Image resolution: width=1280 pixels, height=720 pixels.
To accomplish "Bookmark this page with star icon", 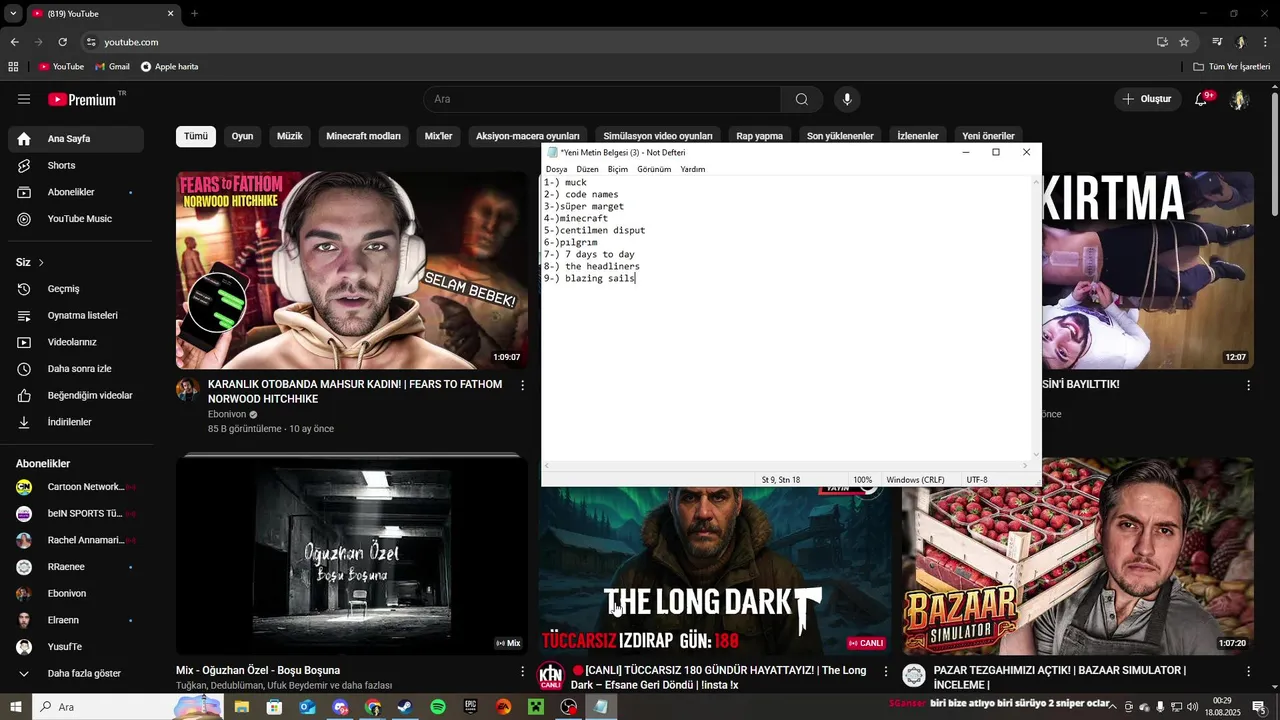I will click(1184, 42).
